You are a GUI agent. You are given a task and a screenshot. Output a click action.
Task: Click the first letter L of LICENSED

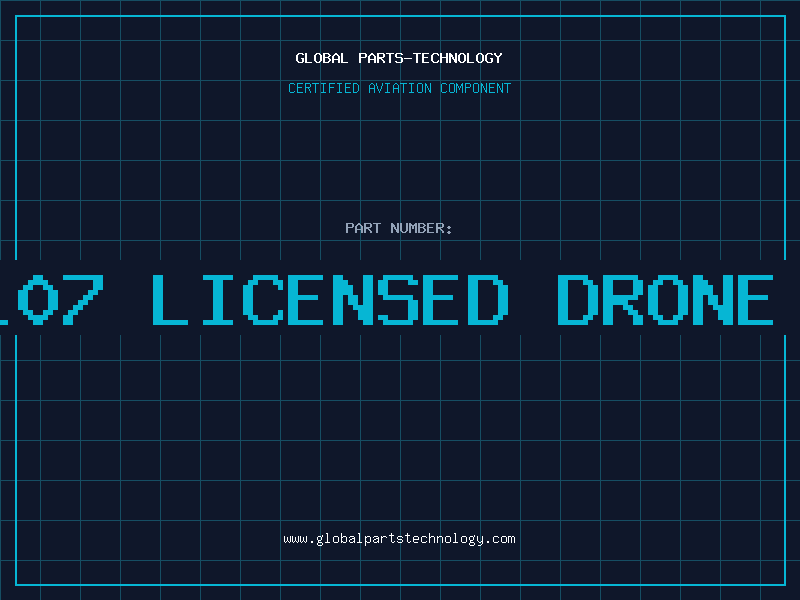(x=170, y=299)
